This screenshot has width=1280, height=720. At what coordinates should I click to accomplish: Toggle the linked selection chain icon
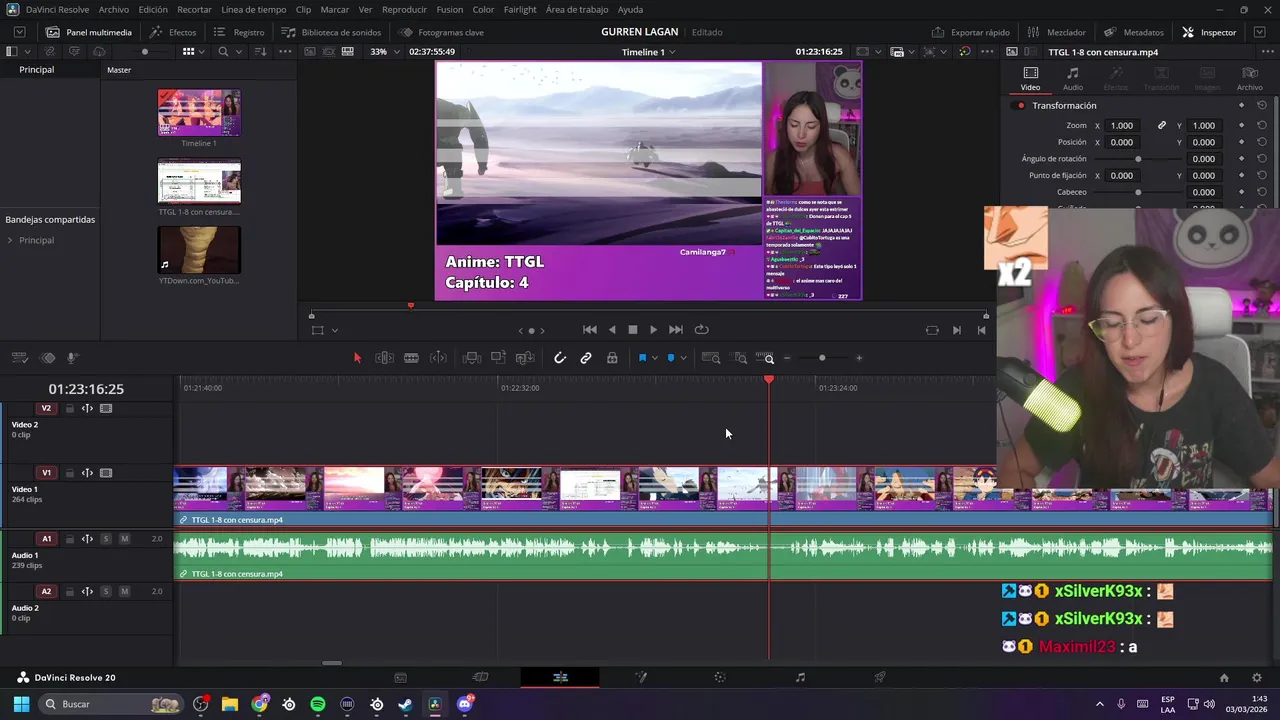pos(586,358)
